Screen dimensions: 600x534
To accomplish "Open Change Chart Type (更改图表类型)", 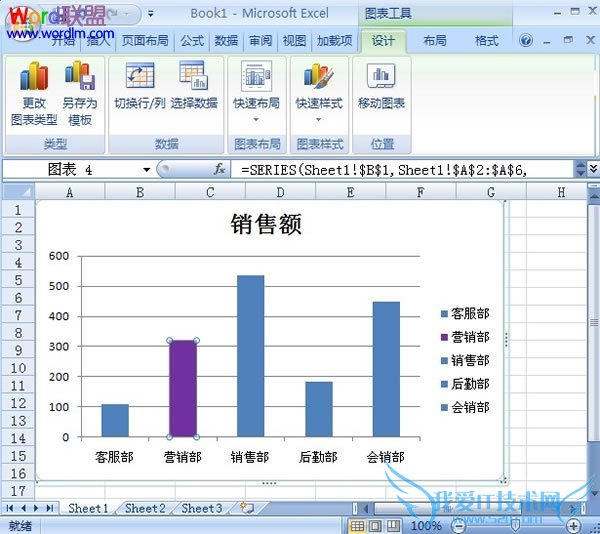I will click(34, 94).
